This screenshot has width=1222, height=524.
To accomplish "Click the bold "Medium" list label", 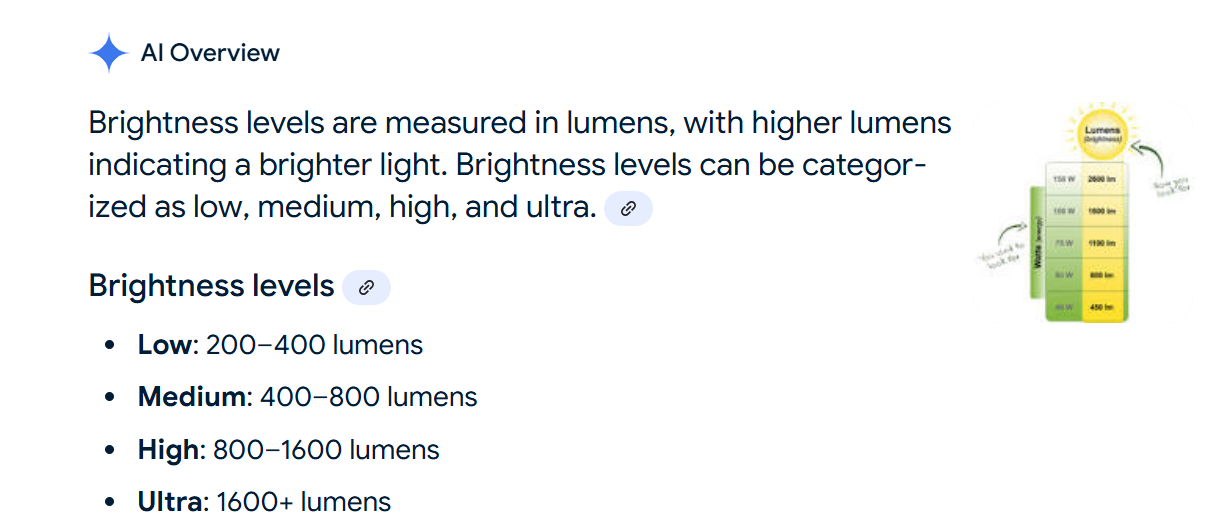I will pos(190,397).
